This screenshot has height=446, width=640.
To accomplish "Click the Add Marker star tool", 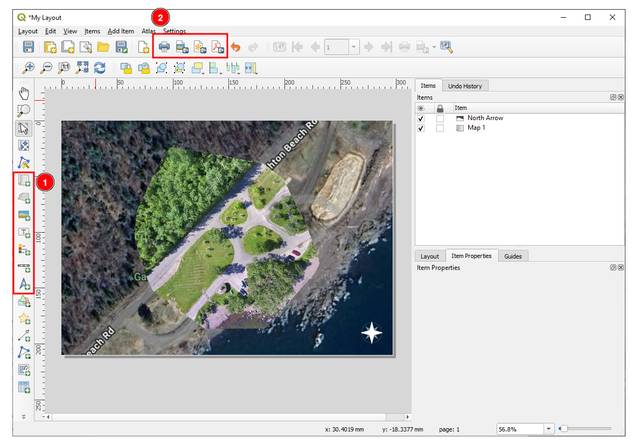I will pyautogui.click(x=24, y=319).
